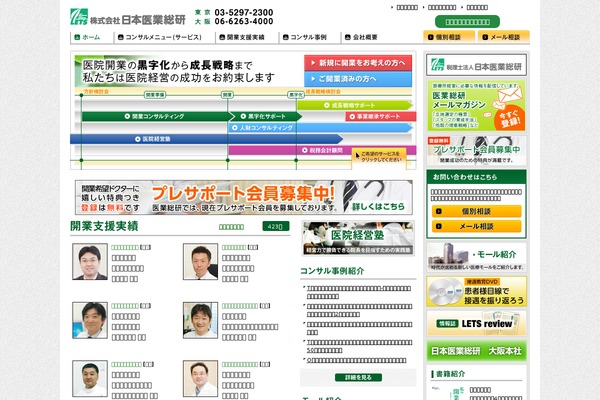Screen dimensions: 600x400
Task: Open コンサルメニュー(サービス) navigation item
Action: coord(159,37)
